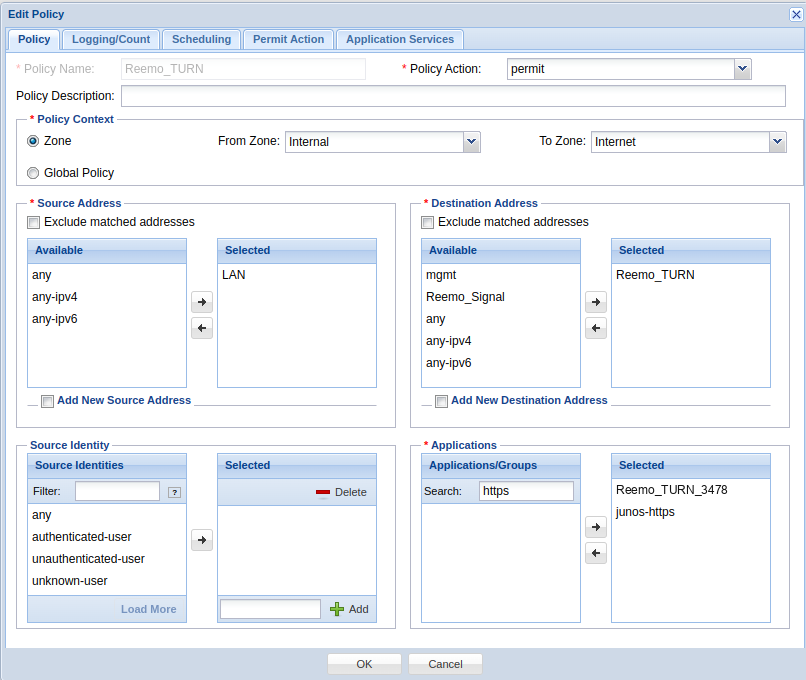Click the Source Identities Filter field
This screenshot has width=806, height=680.
click(118, 491)
